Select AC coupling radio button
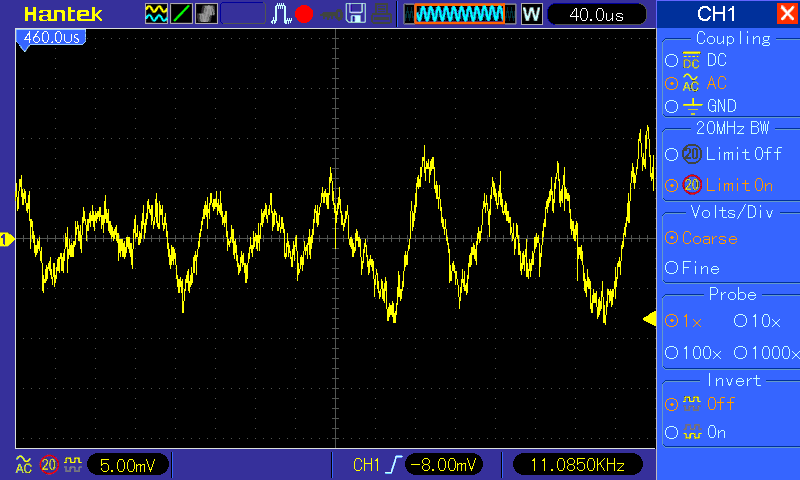This screenshot has width=800, height=480. point(671,83)
